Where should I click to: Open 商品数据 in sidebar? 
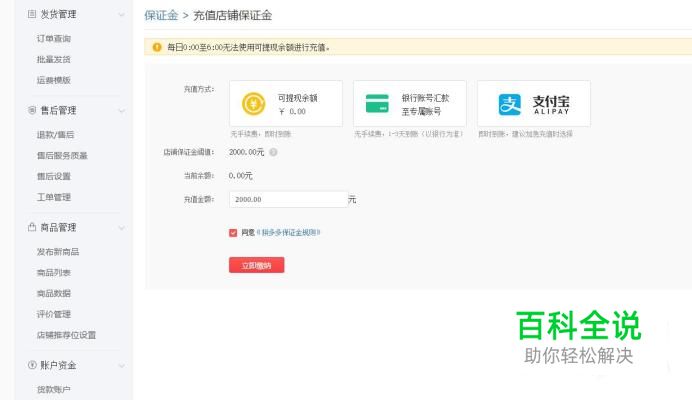pyautogui.click(x=54, y=293)
